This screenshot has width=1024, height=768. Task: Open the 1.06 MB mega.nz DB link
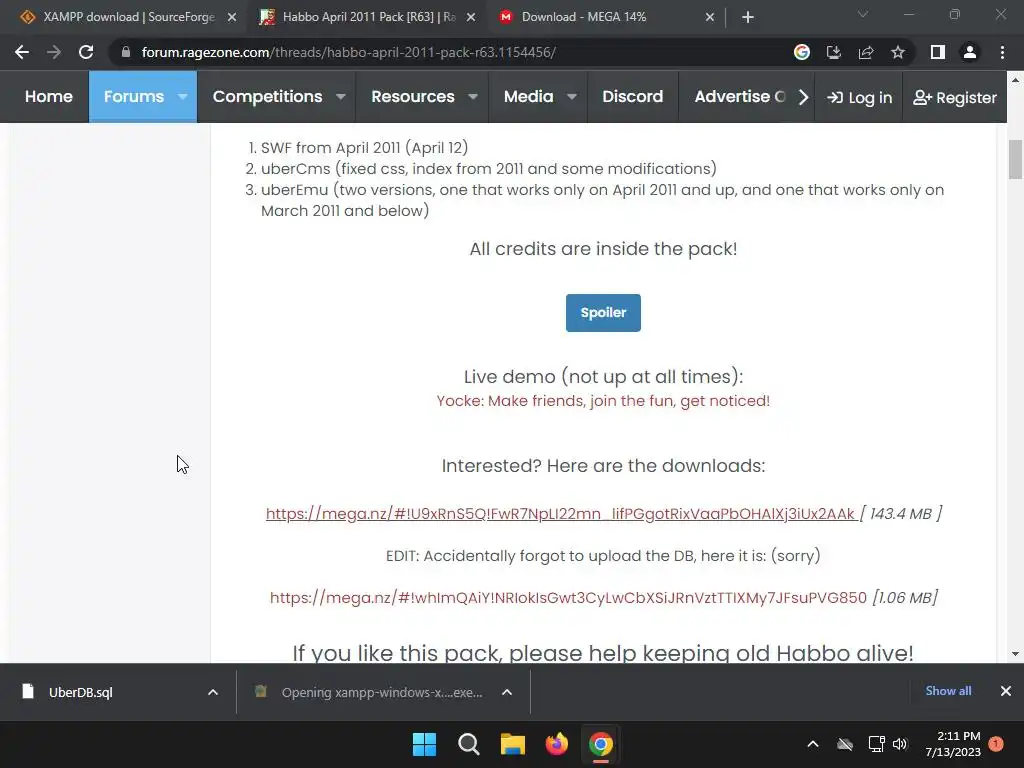click(x=568, y=598)
